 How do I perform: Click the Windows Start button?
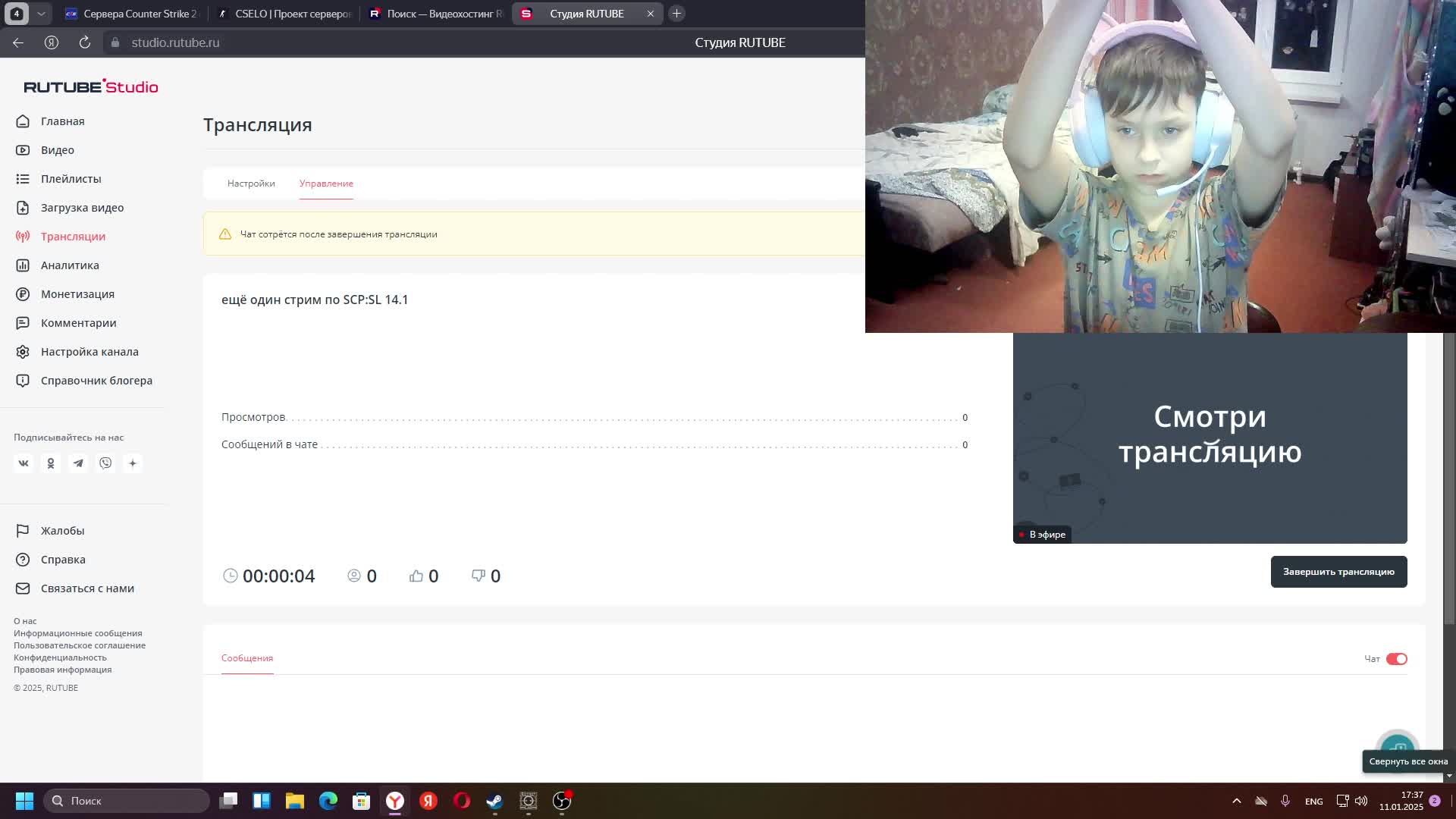24,801
